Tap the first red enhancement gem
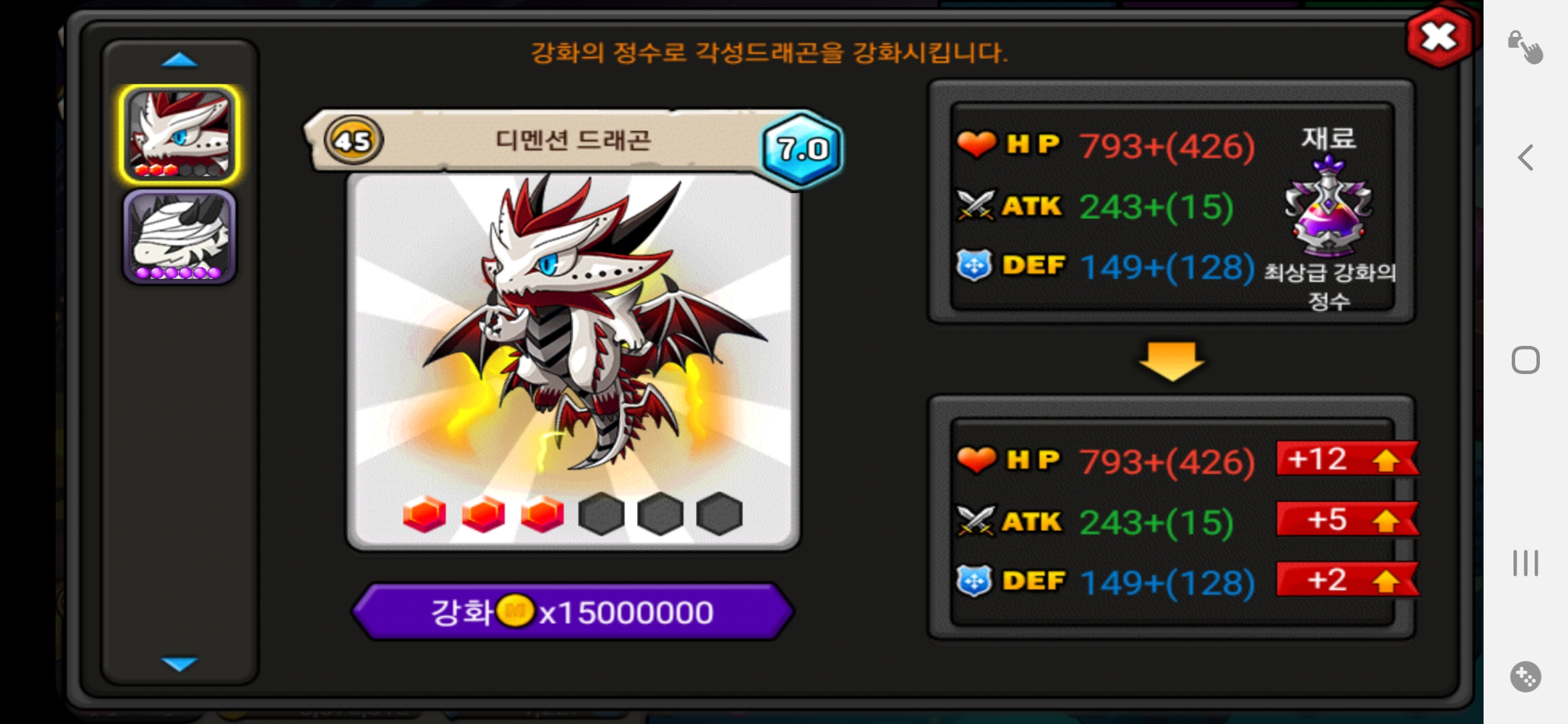The image size is (1568, 724). tap(424, 514)
